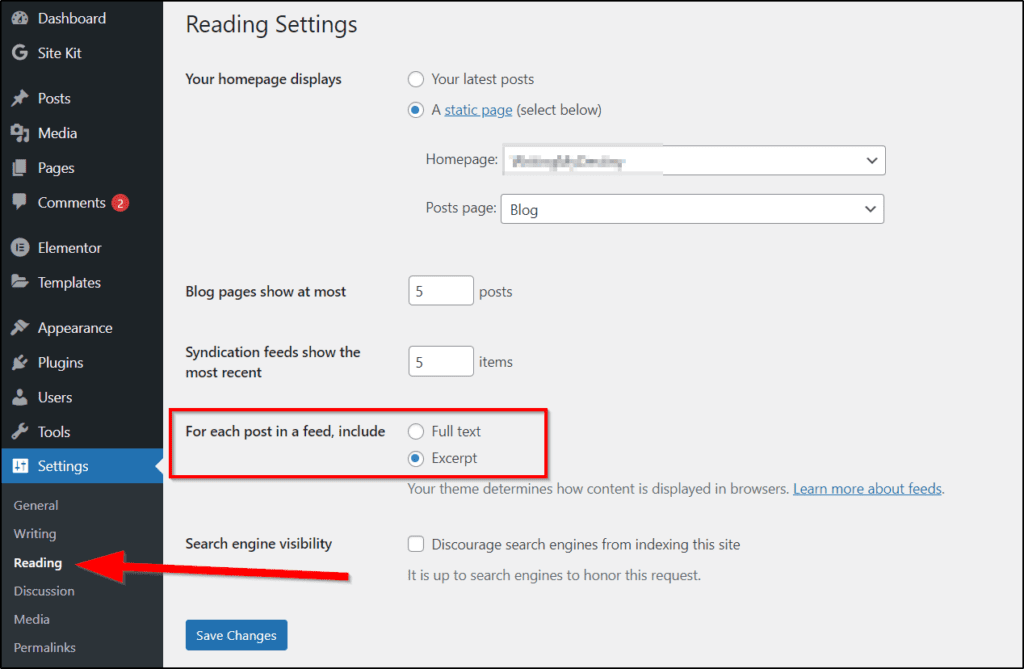Open the Permalinks settings

[45, 647]
